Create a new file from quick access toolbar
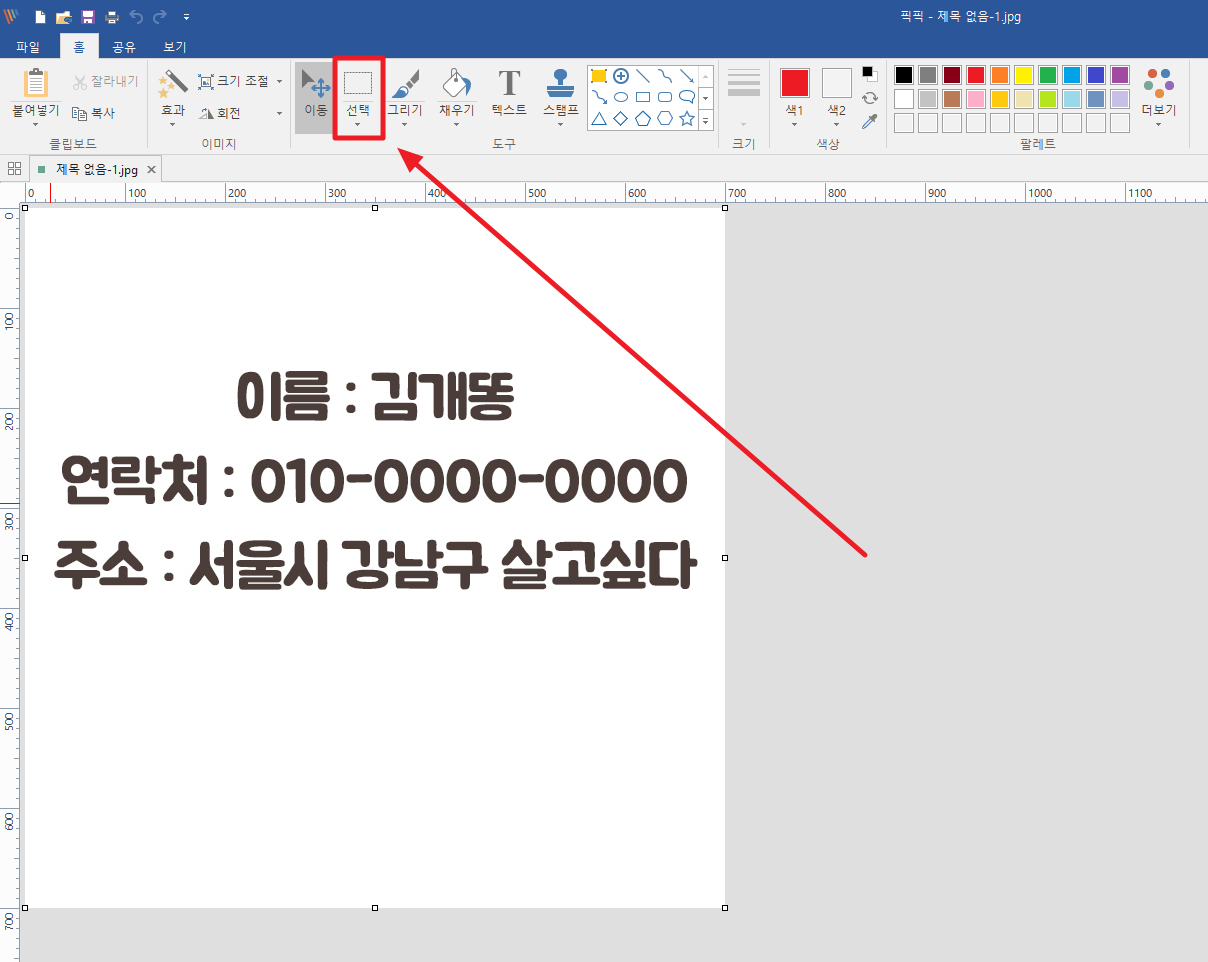Image resolution: width=1208 pixels, height=962 pixels. pos(40,17)
